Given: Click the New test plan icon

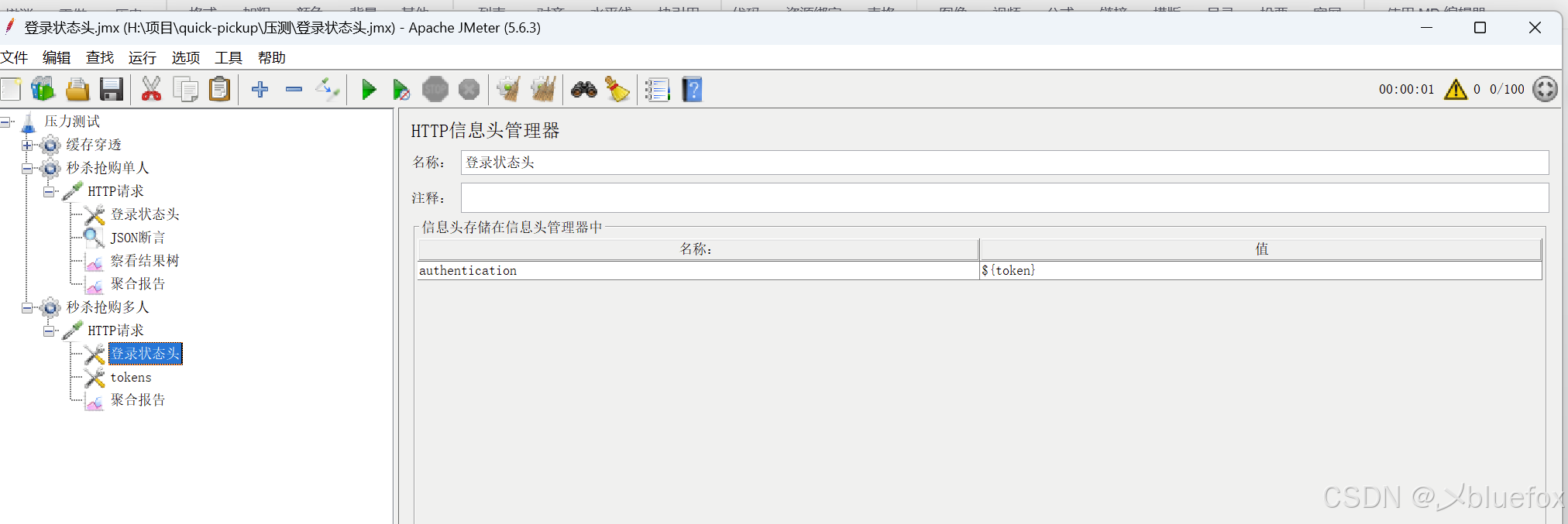Looking at the screenshot, I should 11,90.
